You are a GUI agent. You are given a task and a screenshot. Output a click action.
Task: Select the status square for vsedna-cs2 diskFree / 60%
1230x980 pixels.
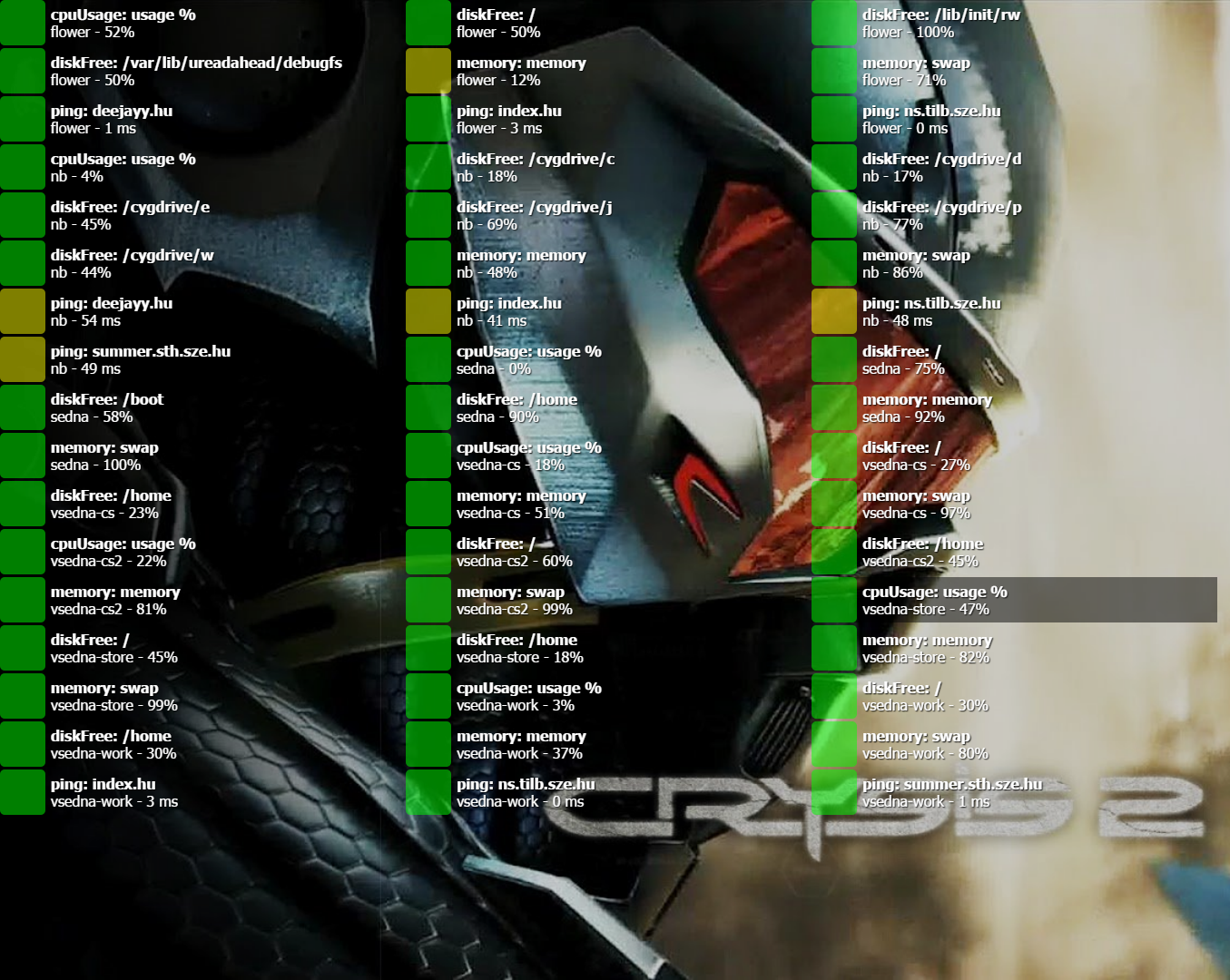(428, 552)
